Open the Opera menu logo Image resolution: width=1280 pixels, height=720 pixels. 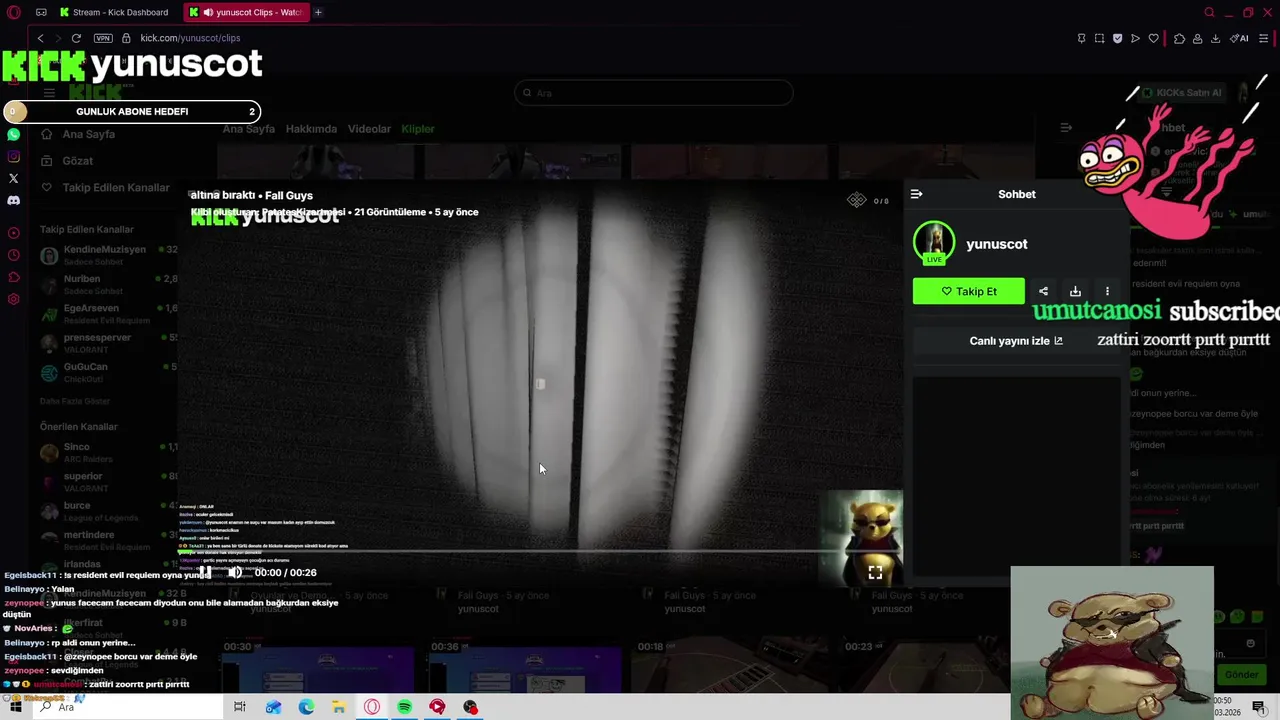pos(14,12)
